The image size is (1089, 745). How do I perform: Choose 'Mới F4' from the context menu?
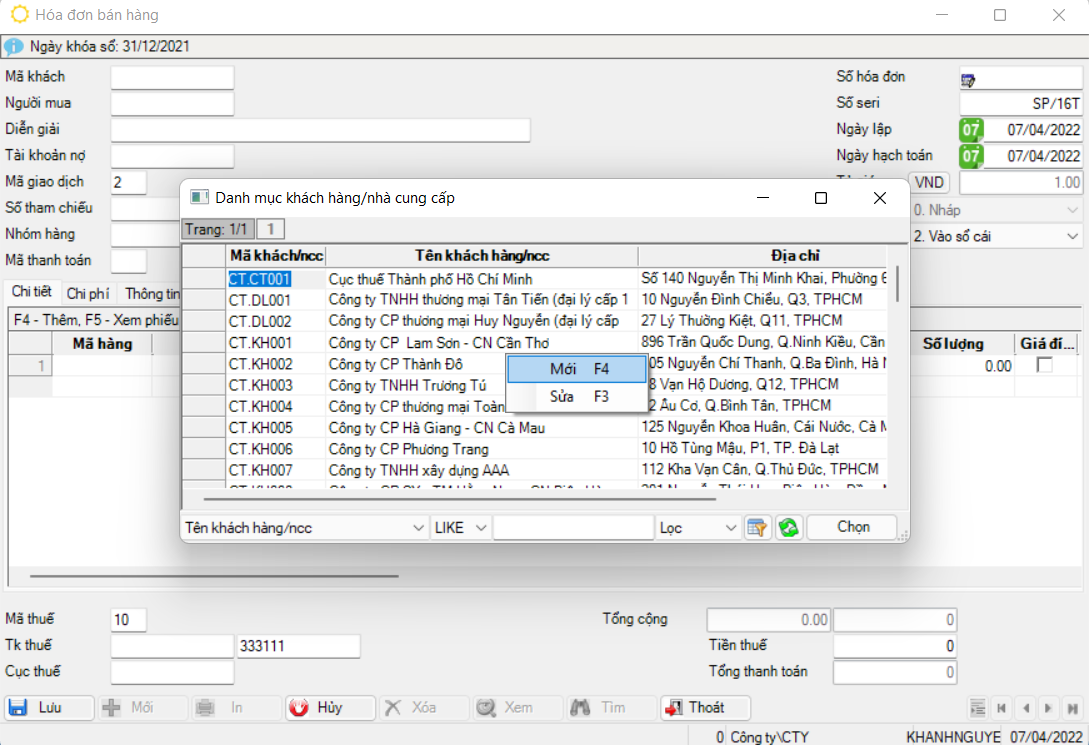coord(577,369)
